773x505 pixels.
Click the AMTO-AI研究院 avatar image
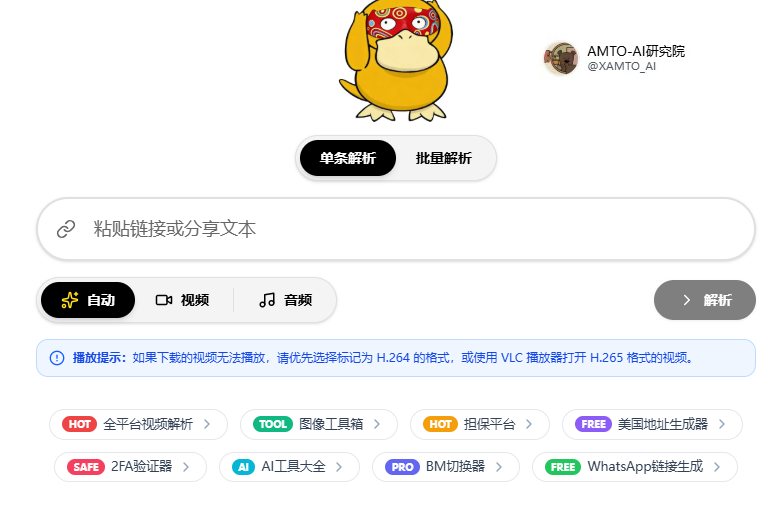(x=561, y=58)
